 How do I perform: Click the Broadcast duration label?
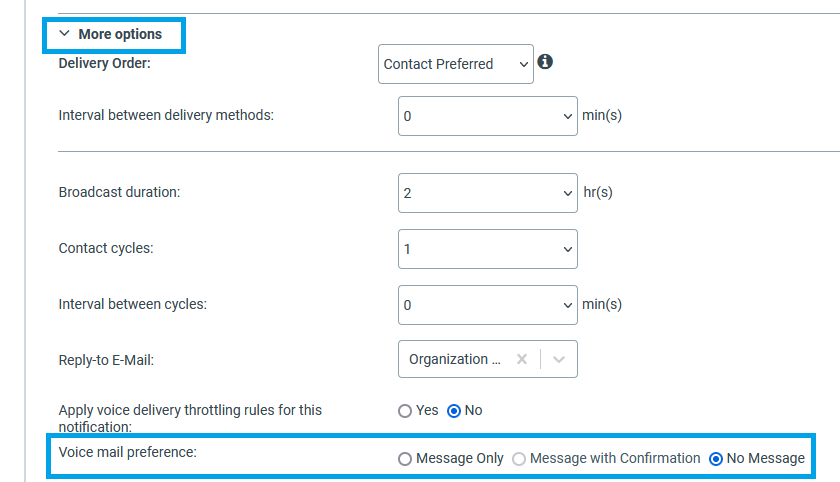coord(119,192)
